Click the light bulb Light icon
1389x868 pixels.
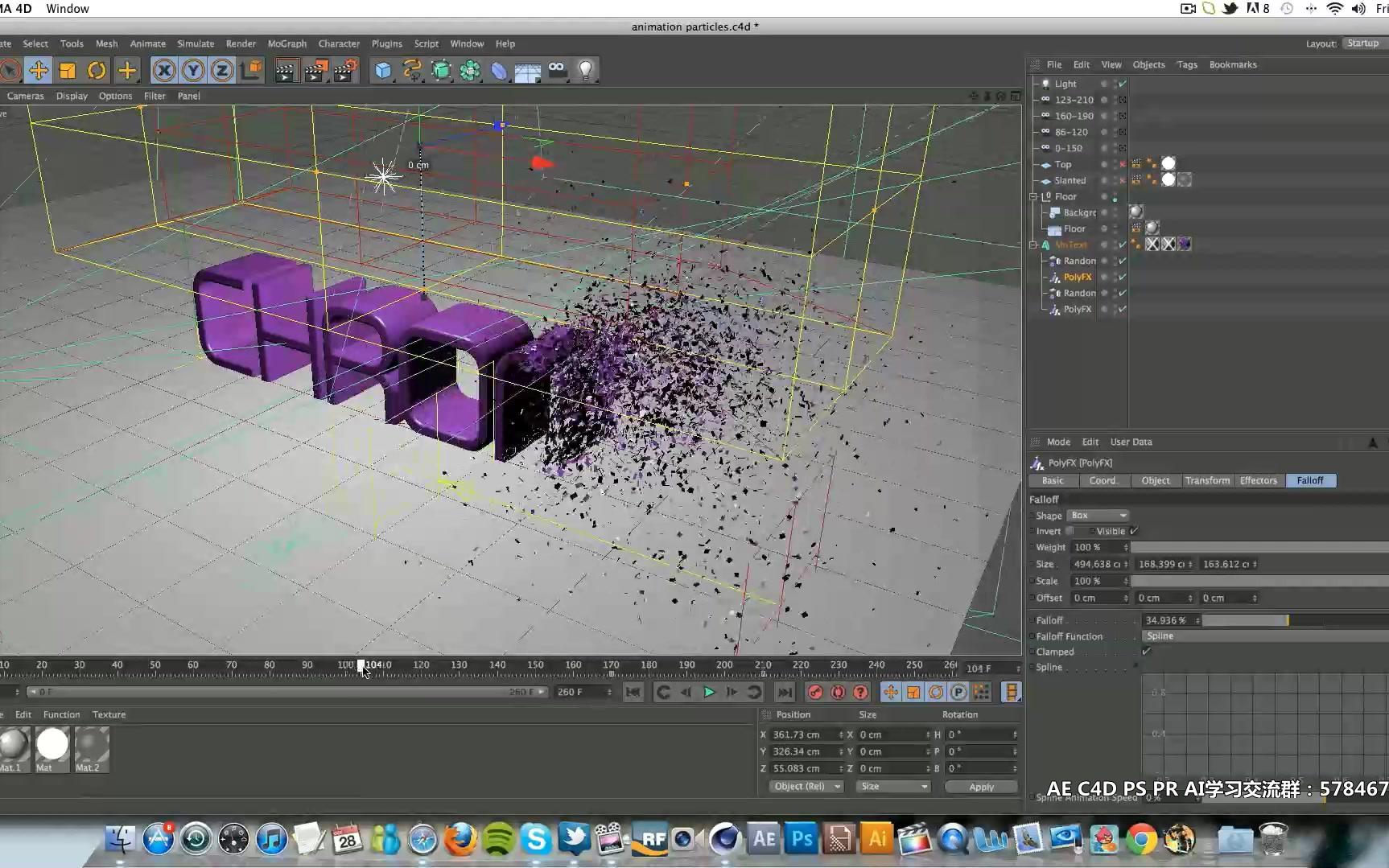[x=586, y=71]
